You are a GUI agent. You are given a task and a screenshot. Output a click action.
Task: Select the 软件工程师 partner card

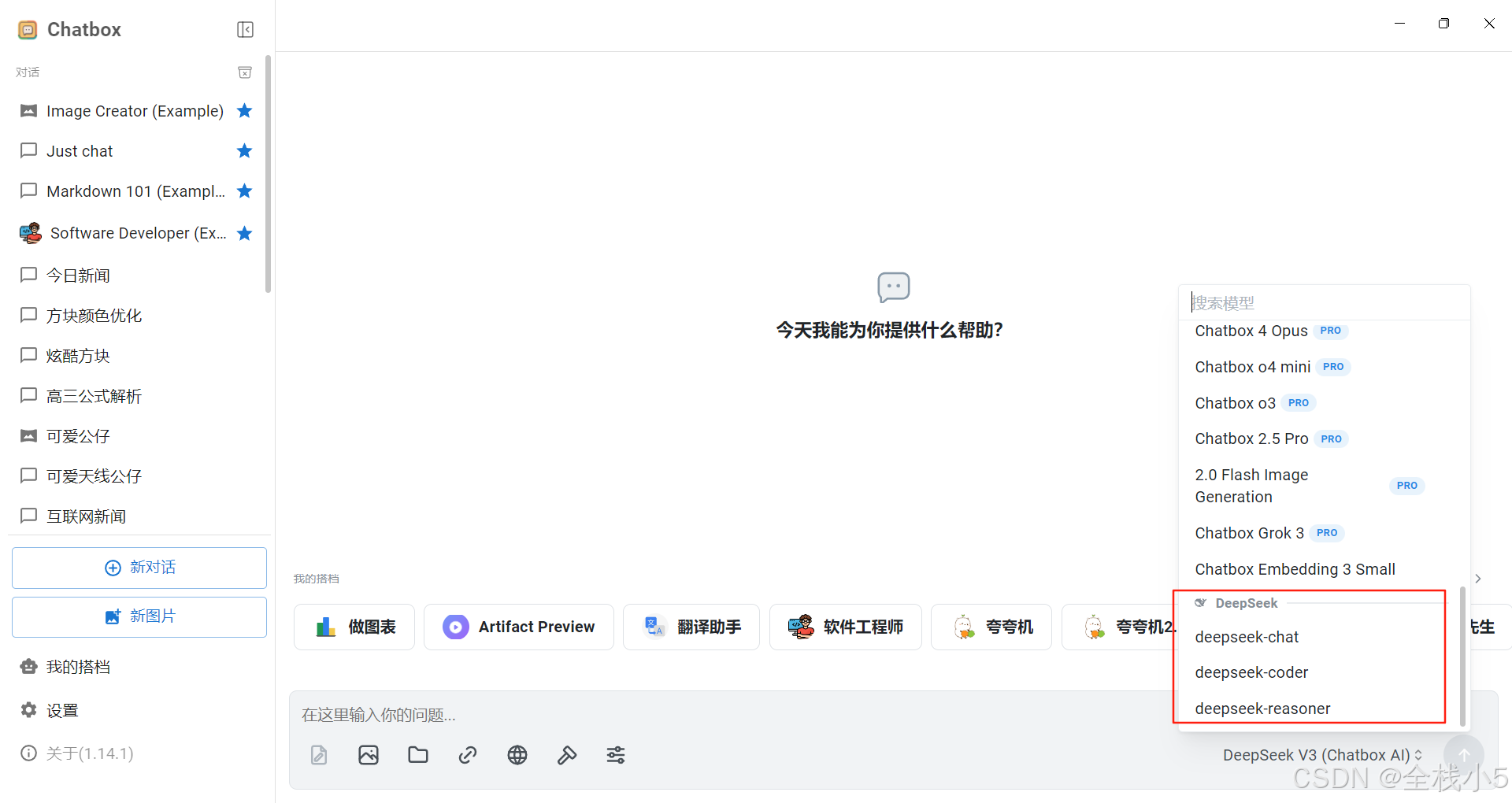846,627
